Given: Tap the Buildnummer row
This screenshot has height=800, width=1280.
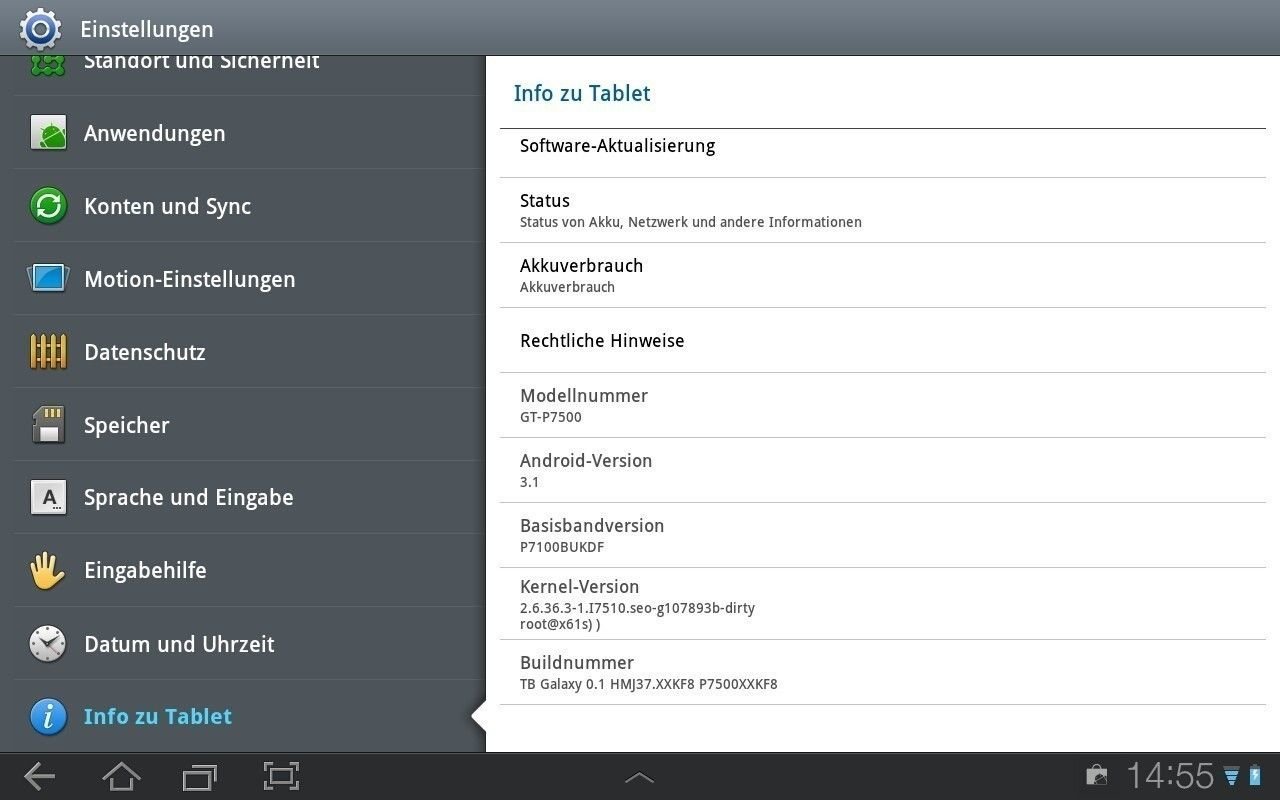Looking at the screenshot, I should pos(883,672).
